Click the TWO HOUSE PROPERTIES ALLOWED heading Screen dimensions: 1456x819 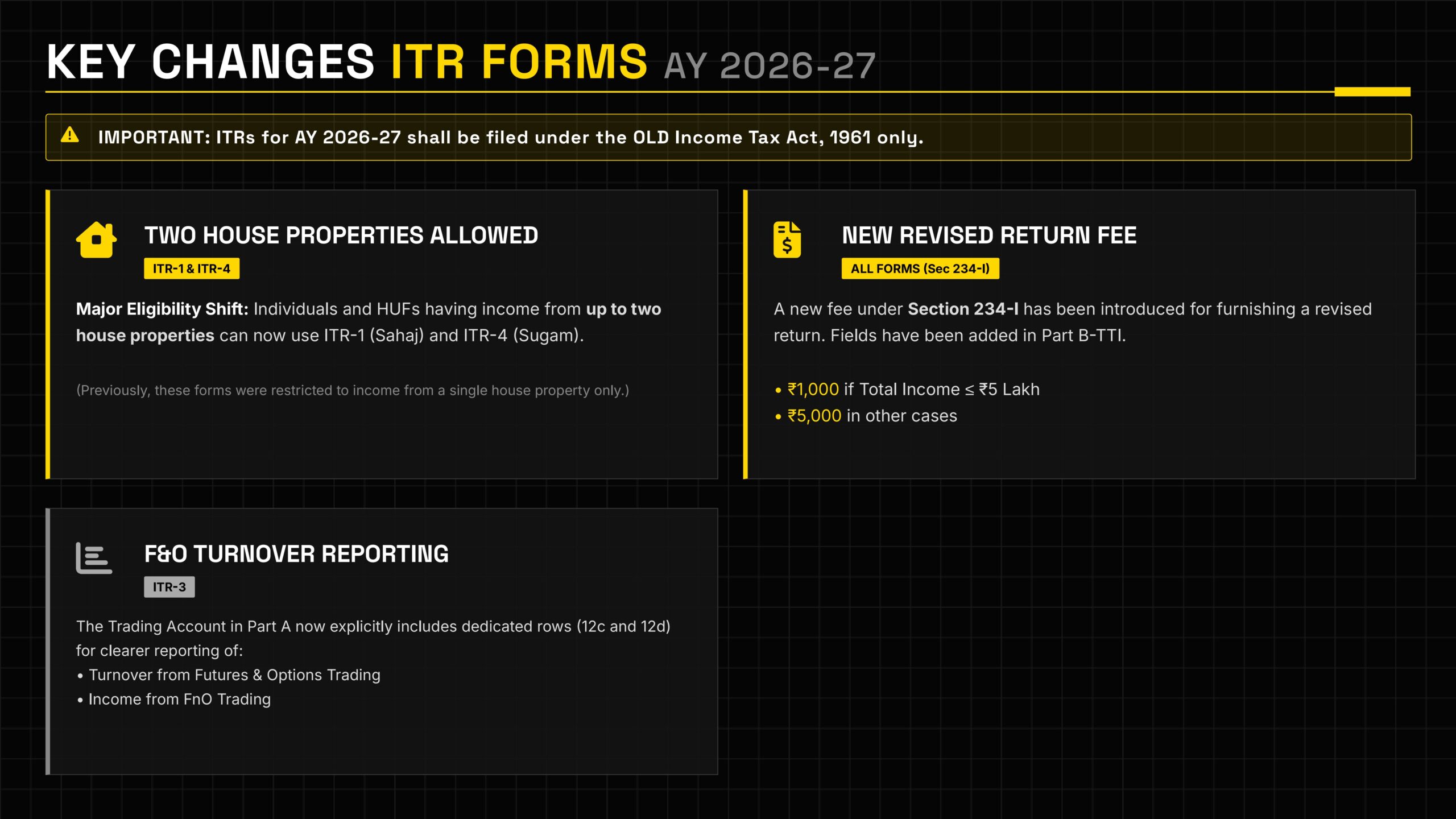click(x=341, y=235)
